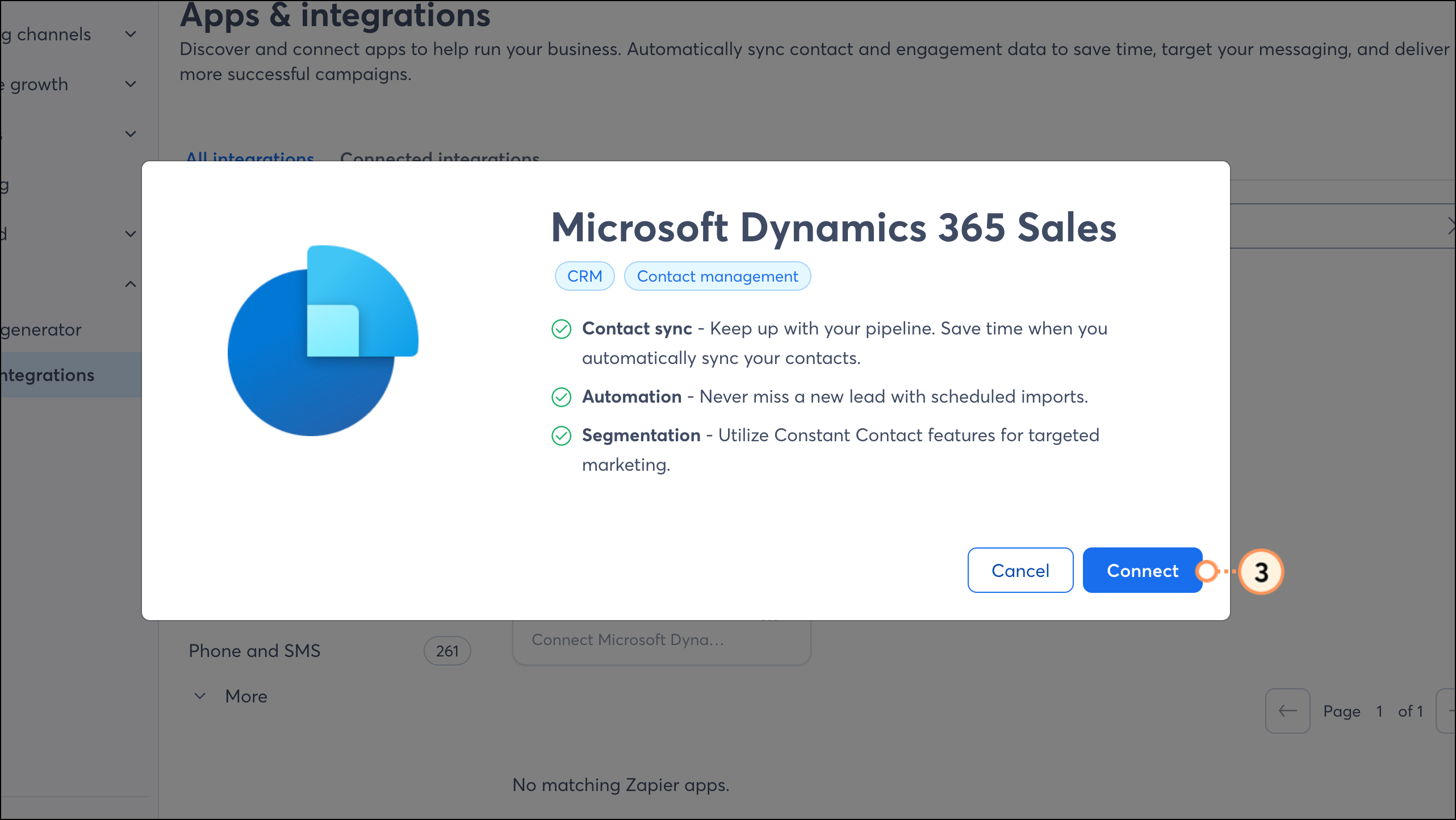This screenshot has height=820, width=1456.
Task: Click the Contact sync feature text
Action: point(844,343)
